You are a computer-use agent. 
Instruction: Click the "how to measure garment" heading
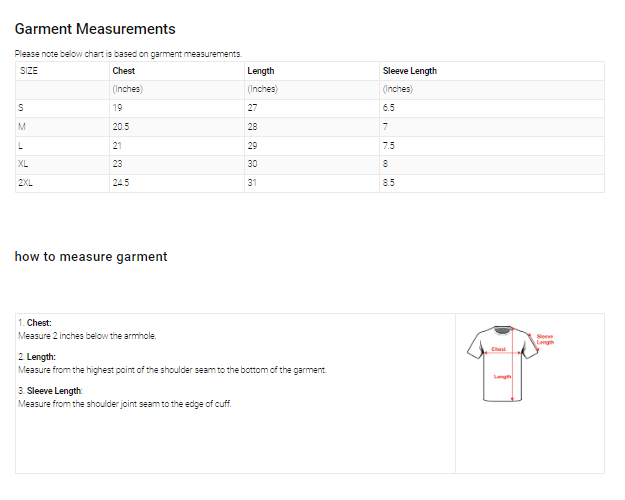tap(91, 257)
